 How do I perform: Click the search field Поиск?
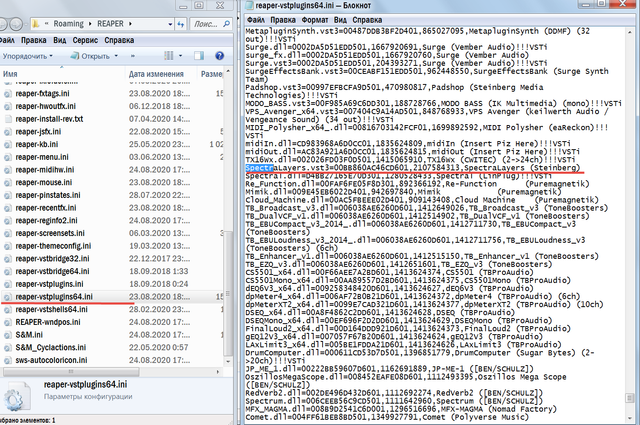(206, 24)
